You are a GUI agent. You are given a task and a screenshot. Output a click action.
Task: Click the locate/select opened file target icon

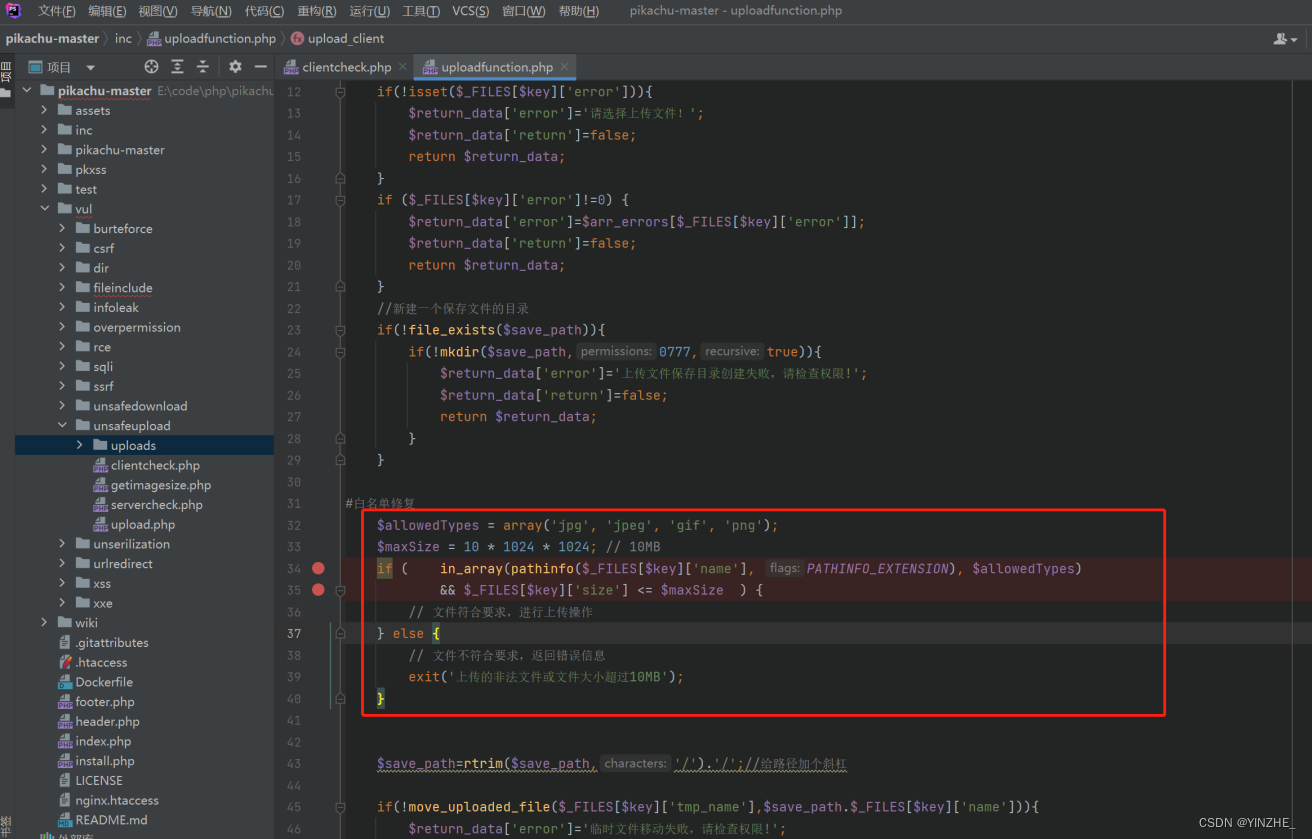151,67
